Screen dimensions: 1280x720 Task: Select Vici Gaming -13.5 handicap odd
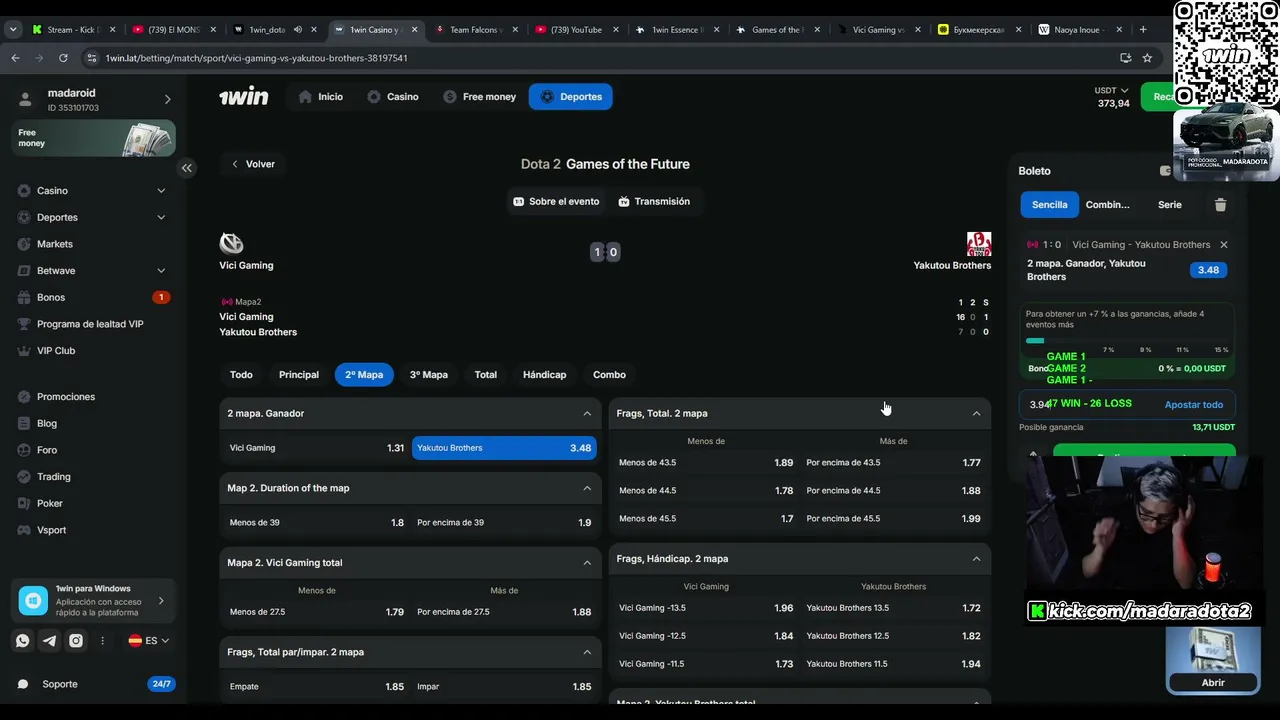click(705, 608)
